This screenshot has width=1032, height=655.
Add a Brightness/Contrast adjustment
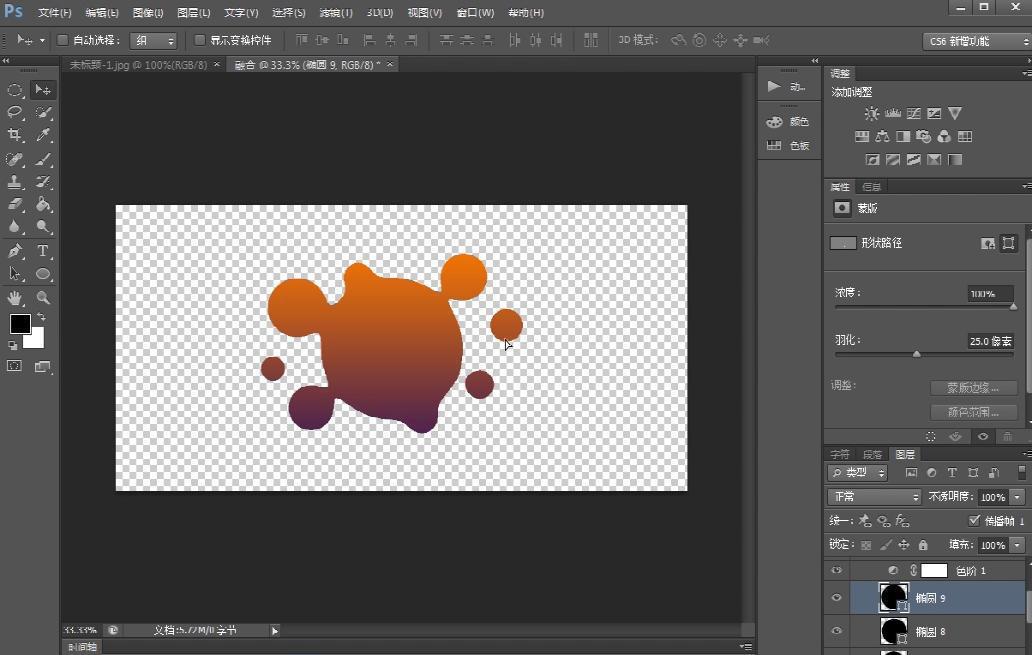coord(871,113)
